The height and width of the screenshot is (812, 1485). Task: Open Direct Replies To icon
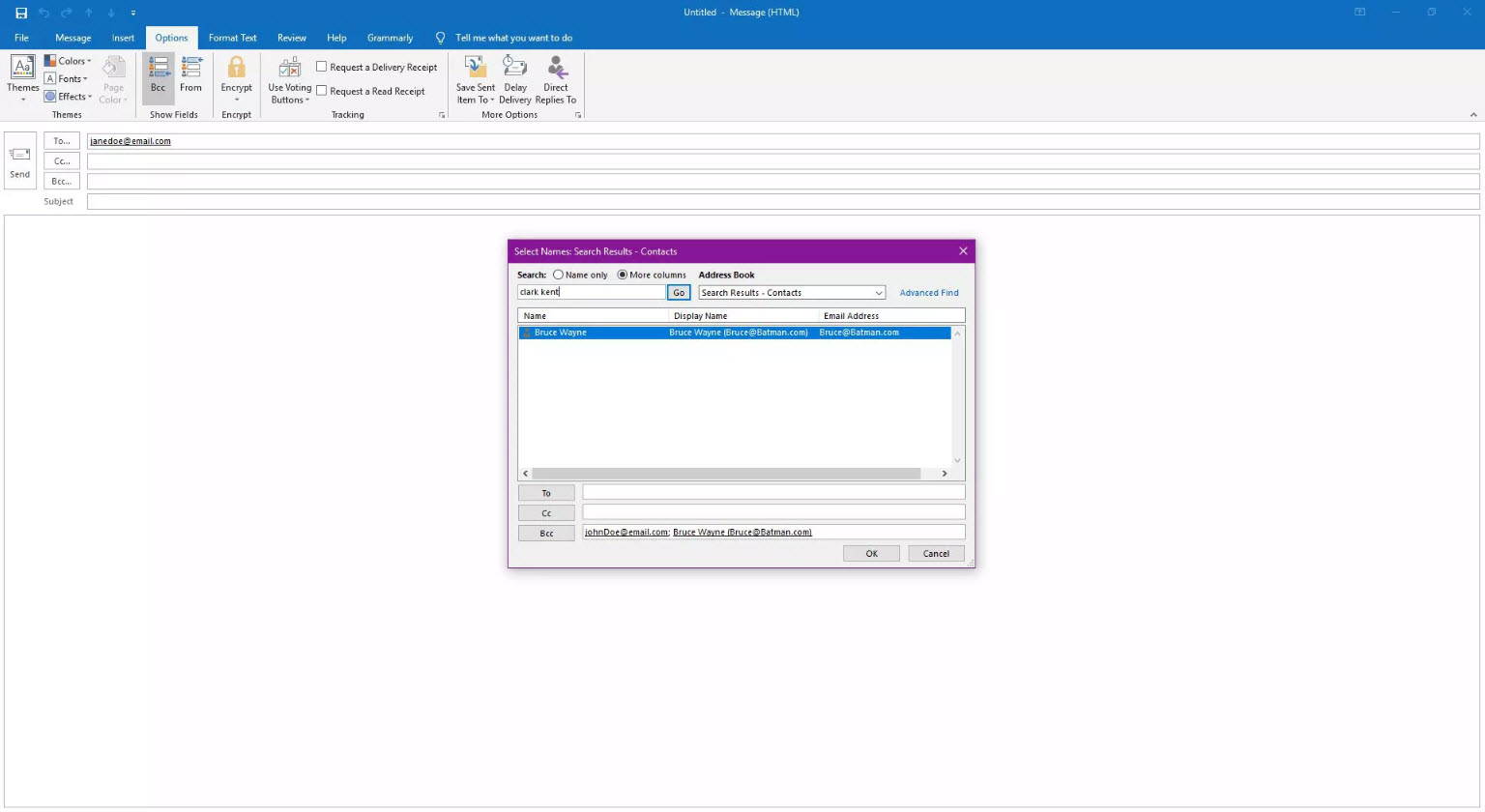coord(557,68)
